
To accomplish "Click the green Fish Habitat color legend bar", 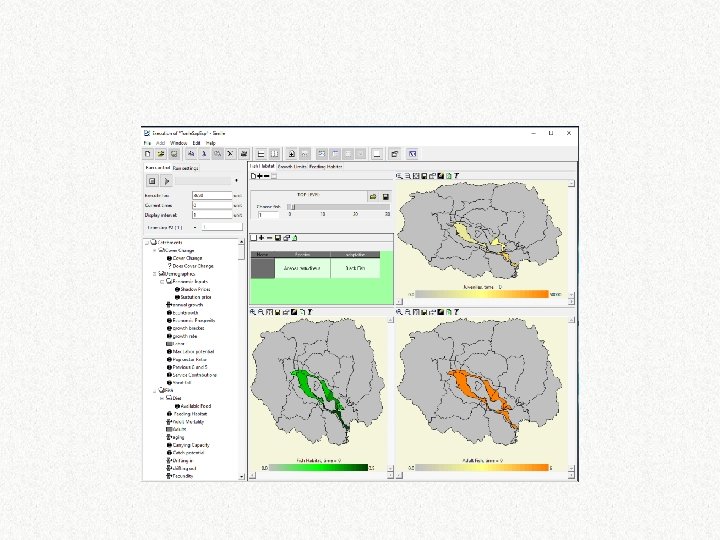I will tap(318, 467).
